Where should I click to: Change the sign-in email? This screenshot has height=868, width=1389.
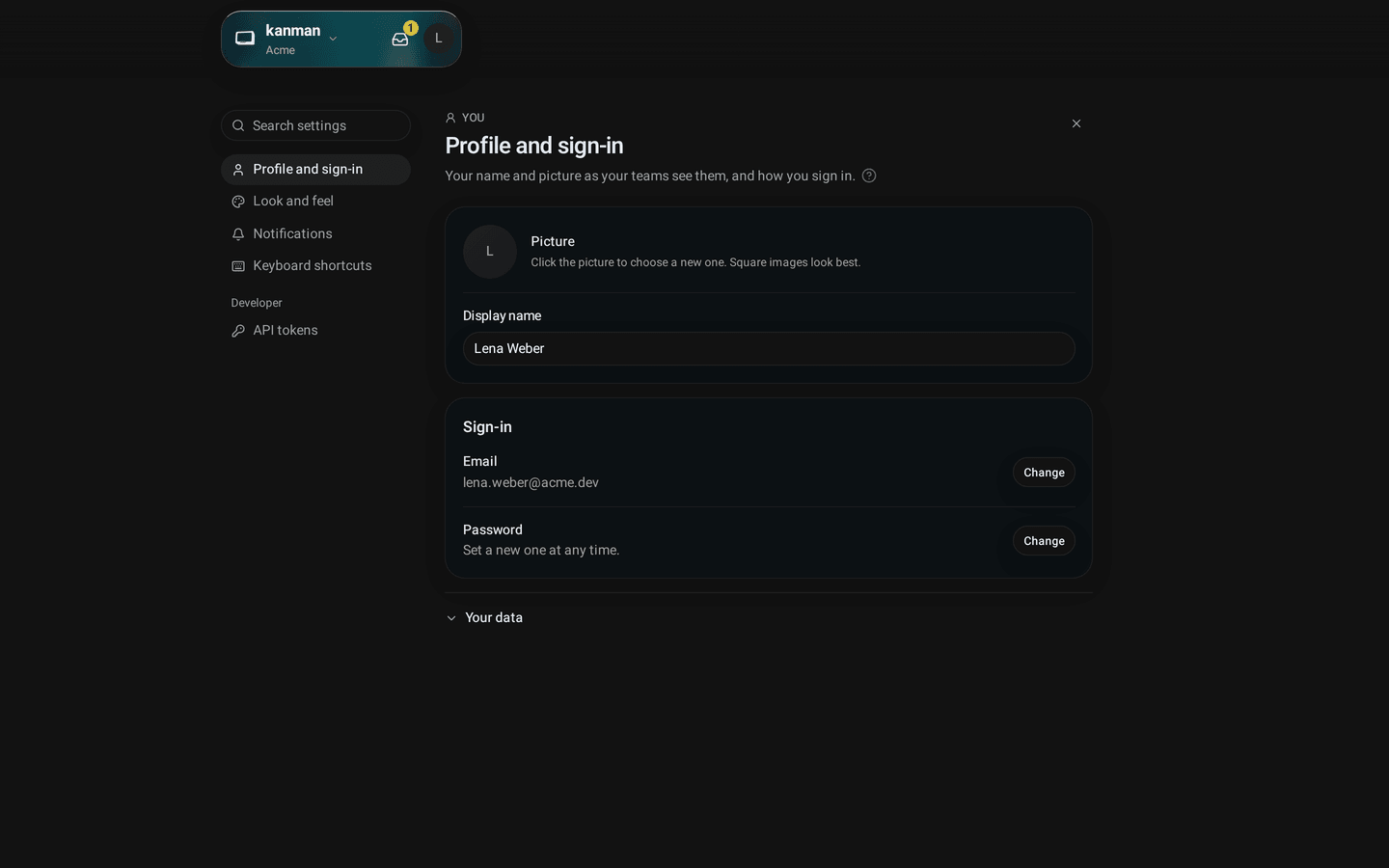(1044, 473)
